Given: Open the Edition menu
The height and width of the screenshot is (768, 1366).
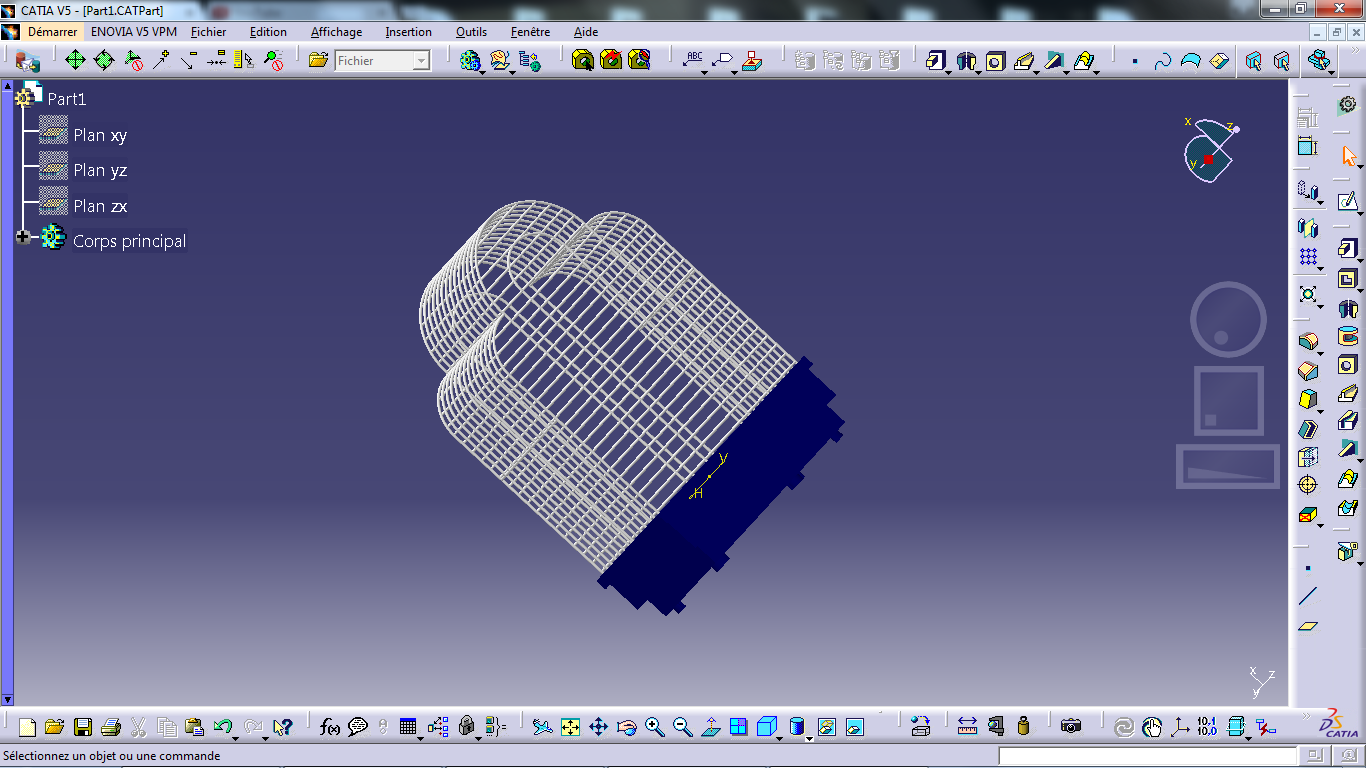Looking at the screenshot, I should (268, 32).
